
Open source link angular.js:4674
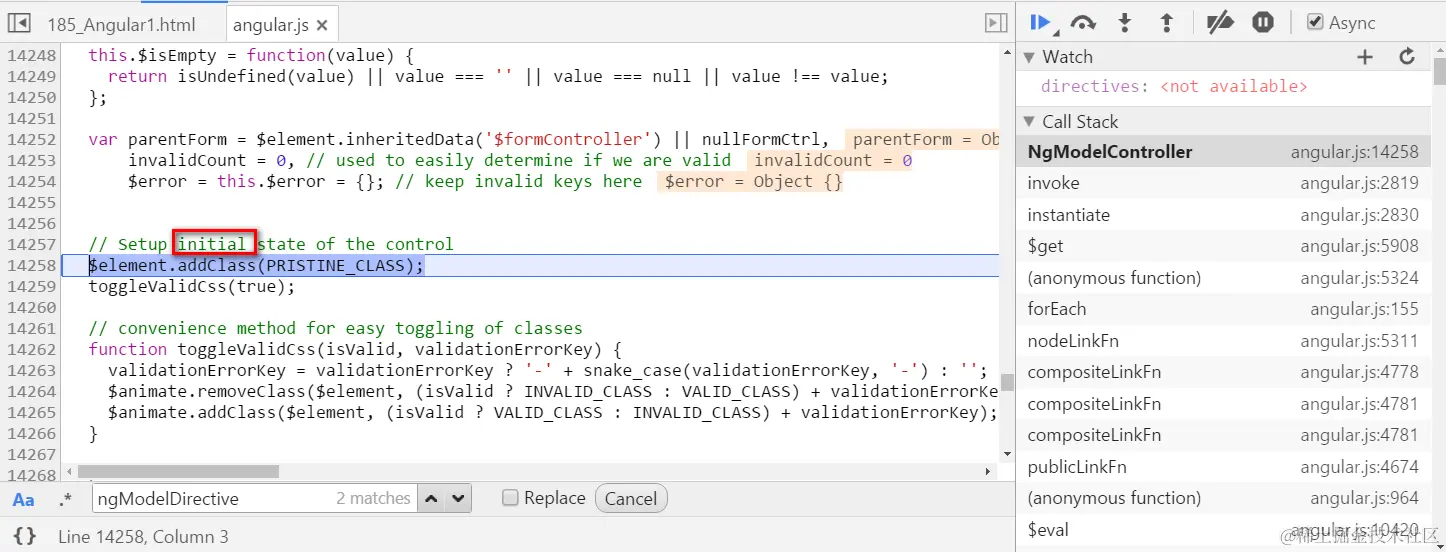point(1359,467)
